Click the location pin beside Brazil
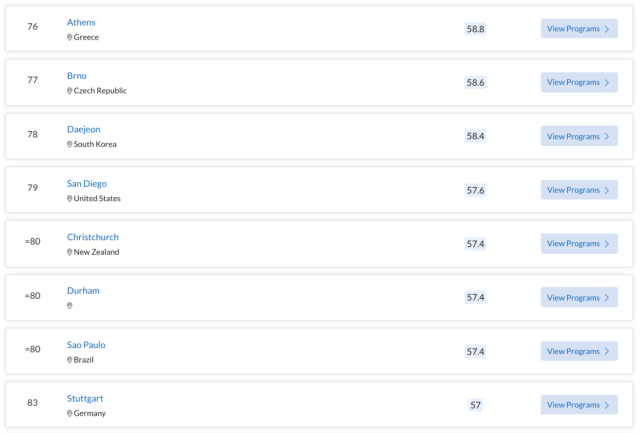 click(x=69, y=360)
